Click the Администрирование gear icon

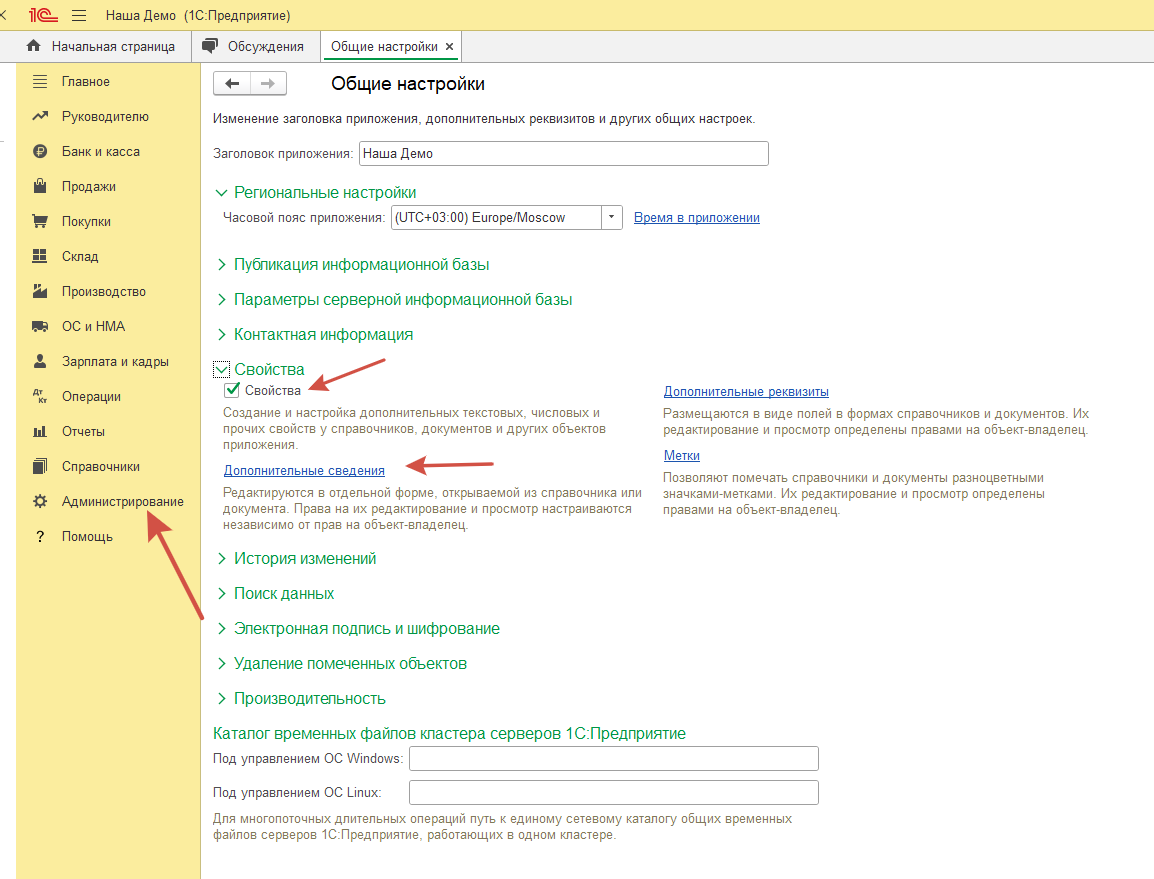point(40,502)
